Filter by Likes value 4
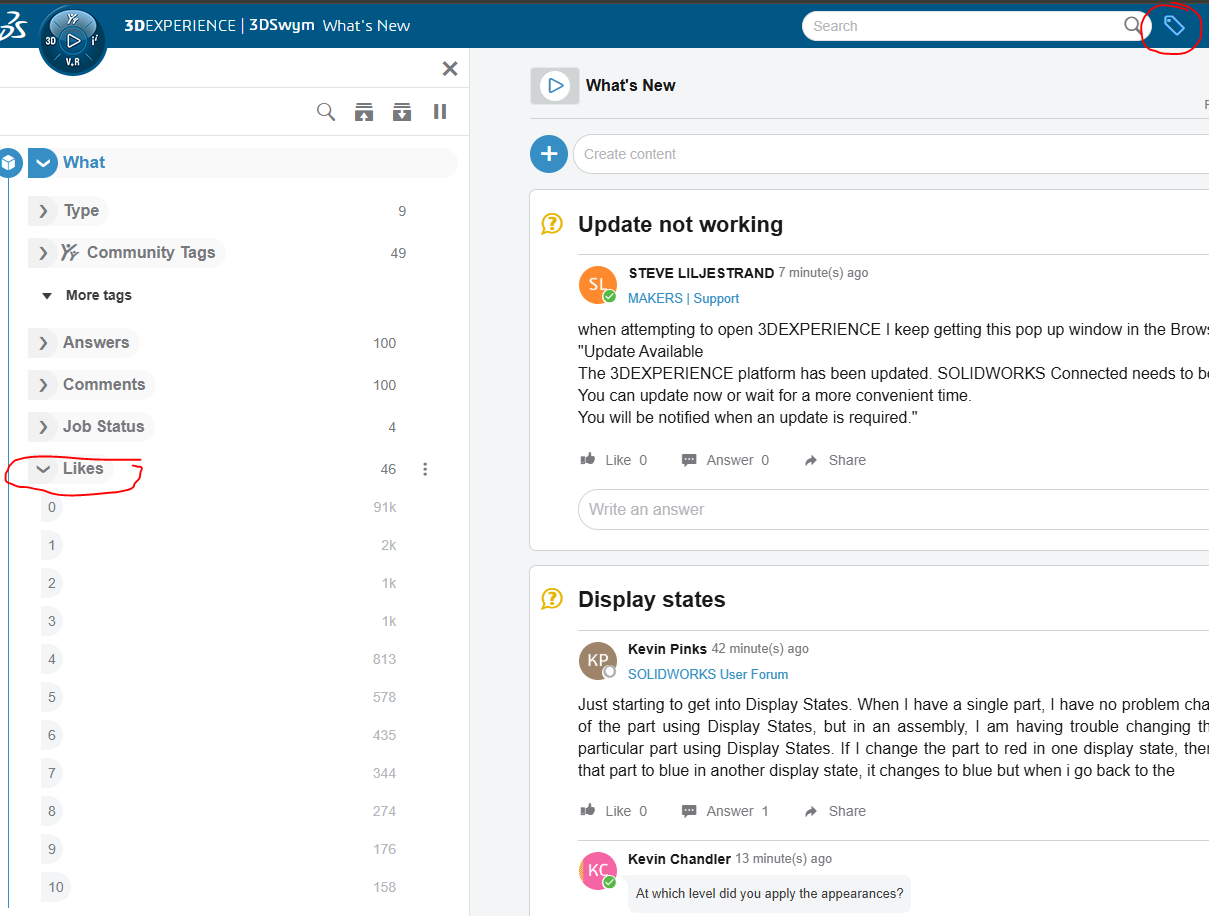The image size is (1209, 916). tap(52, 659)
